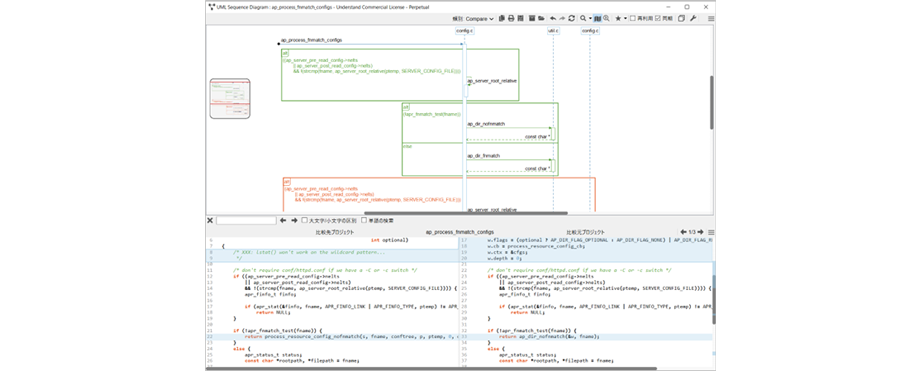Click the 比較元プロジェクト header label
920x371 pixels.
coord(586,232)
